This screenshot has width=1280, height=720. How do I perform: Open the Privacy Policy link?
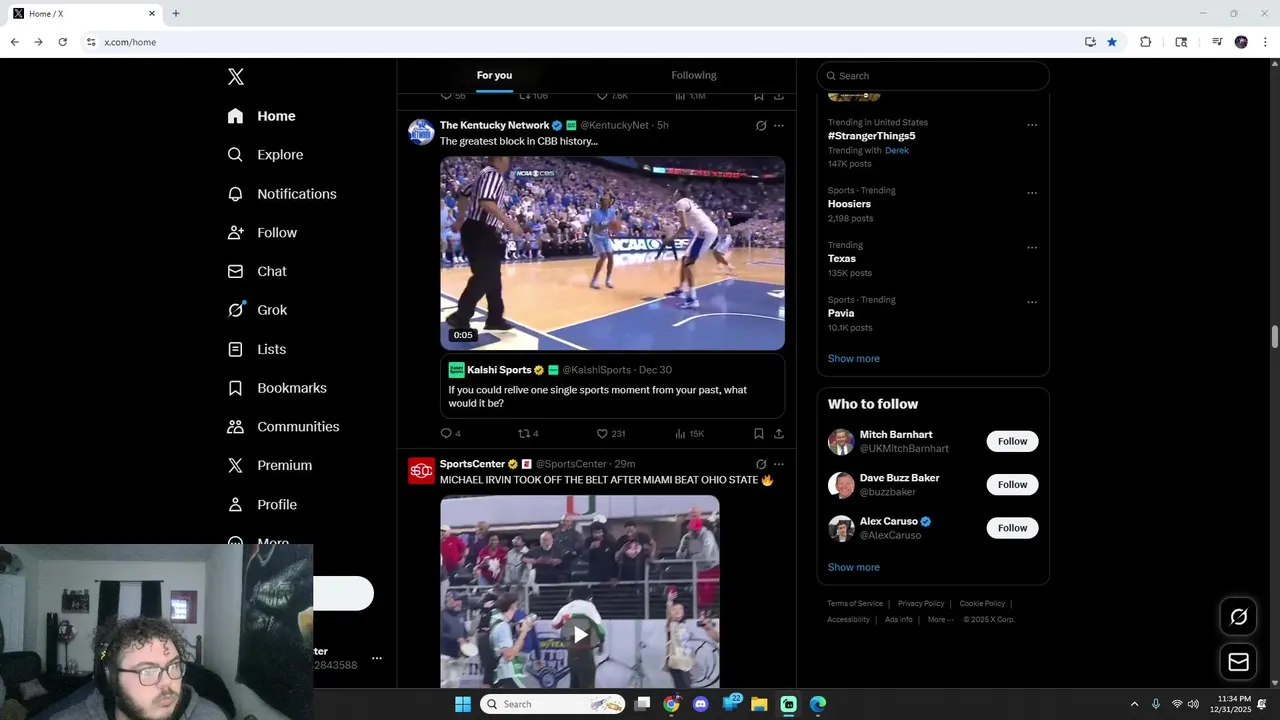(x=921, y=604)
